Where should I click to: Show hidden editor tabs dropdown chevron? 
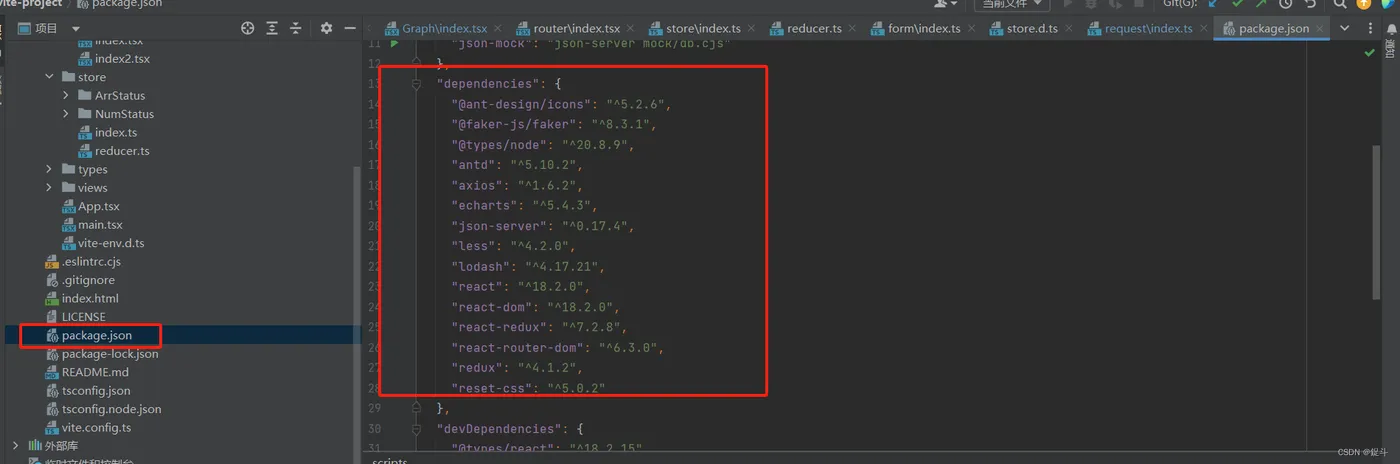(x=1344, y=28)
